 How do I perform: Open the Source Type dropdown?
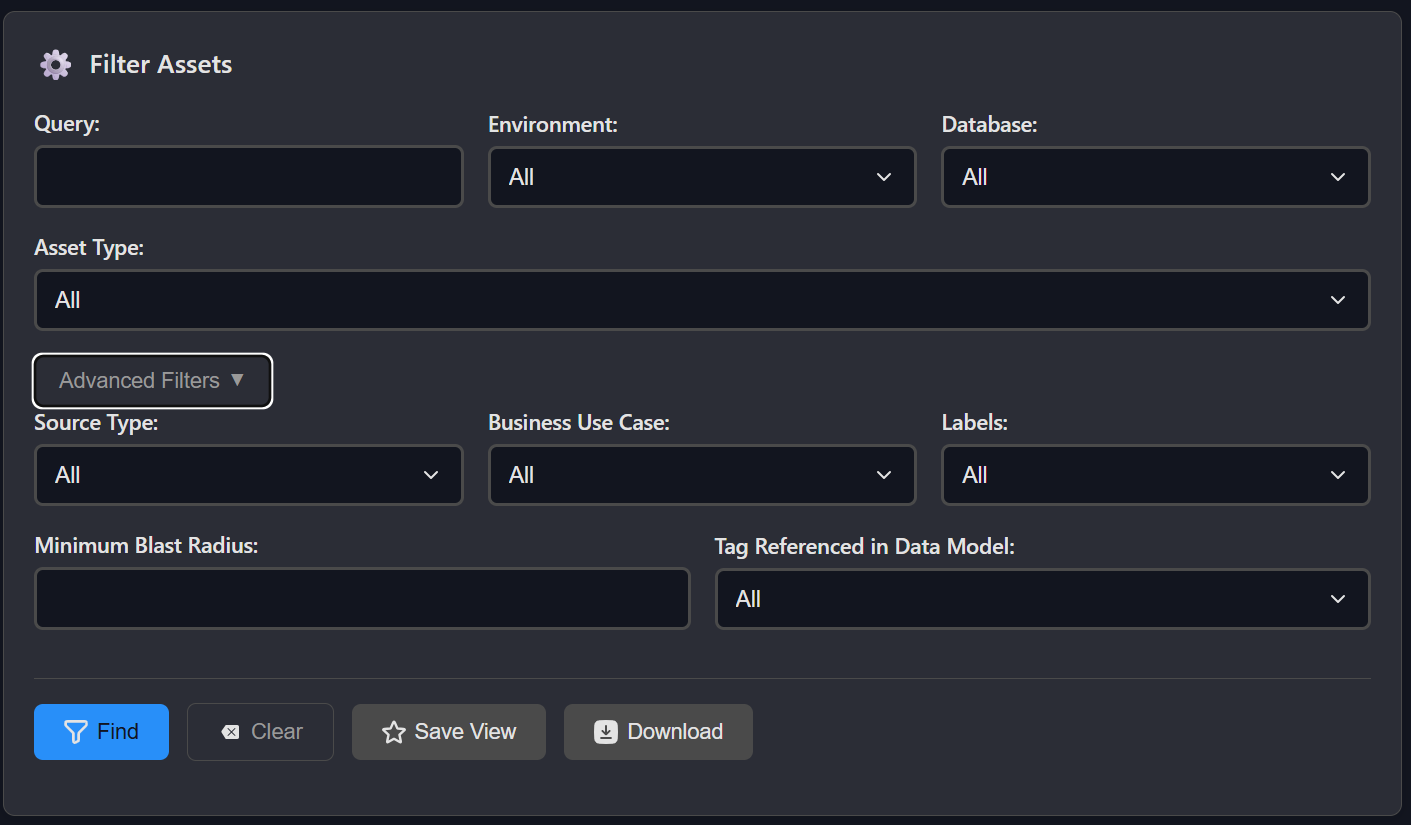[248, 475]
